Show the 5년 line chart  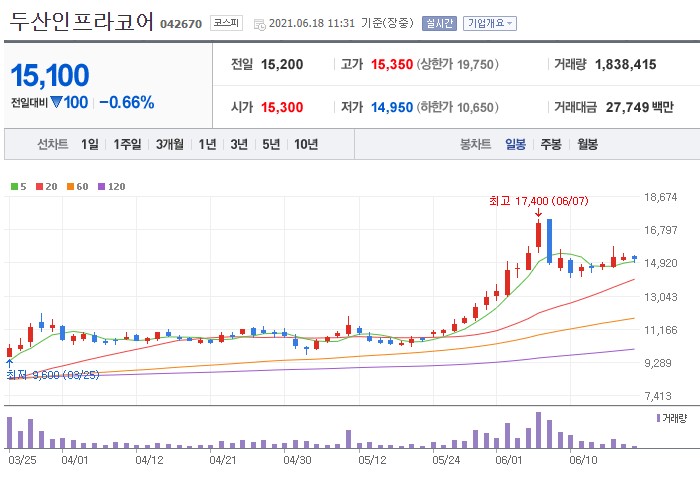pyautogui.click(x=271, y=144)
